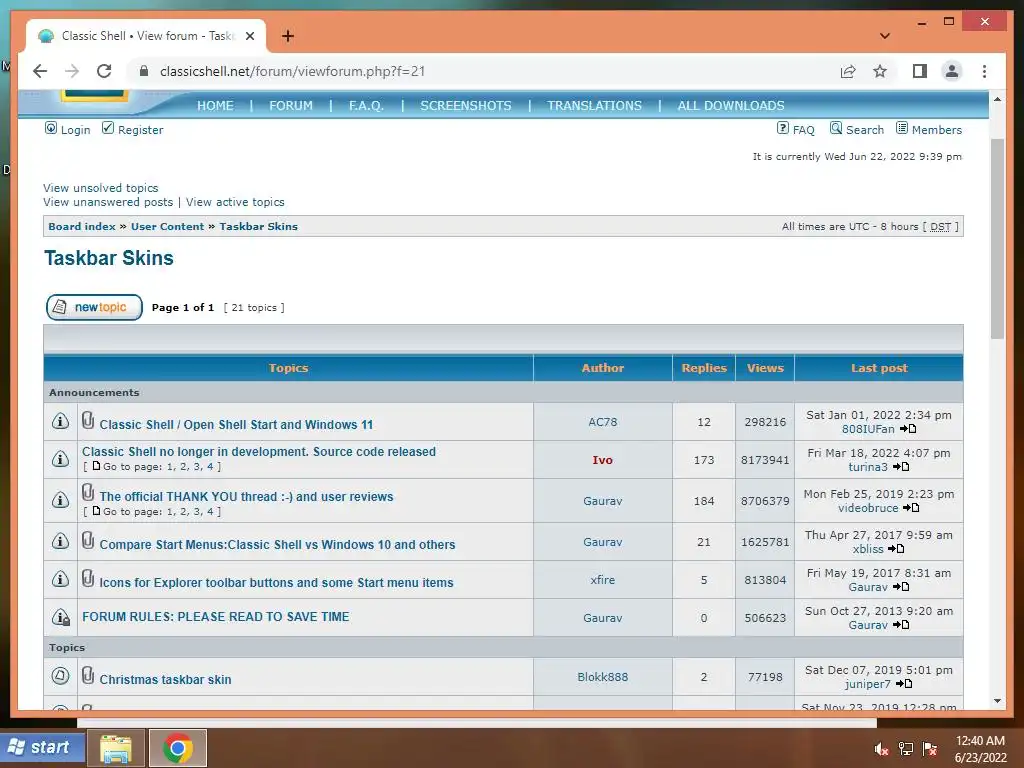Open File Explorer from the taskbar
1024x768 pixels.
tap(116, 748)
